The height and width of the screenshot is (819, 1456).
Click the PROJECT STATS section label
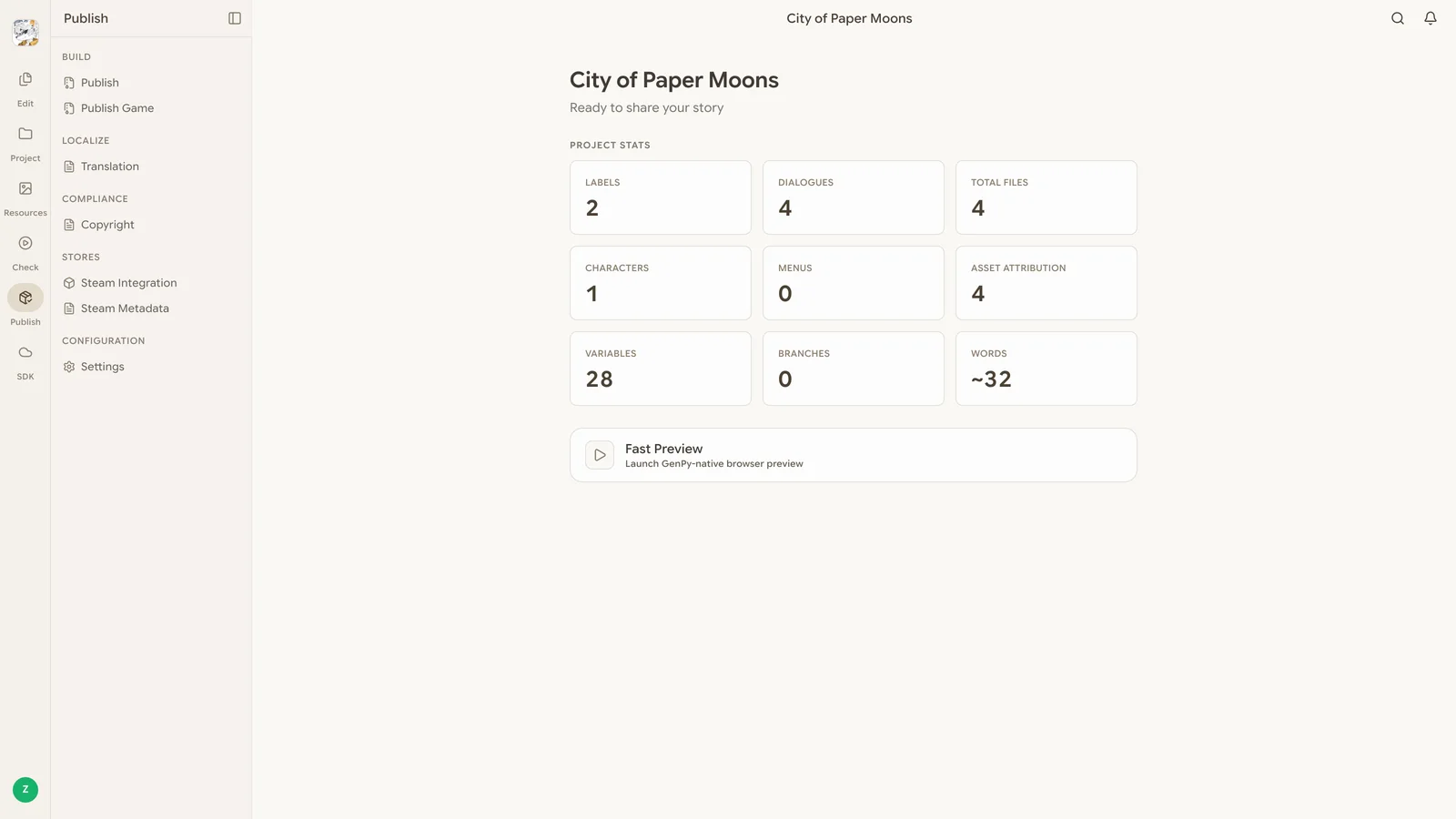[x=610, y=146]
